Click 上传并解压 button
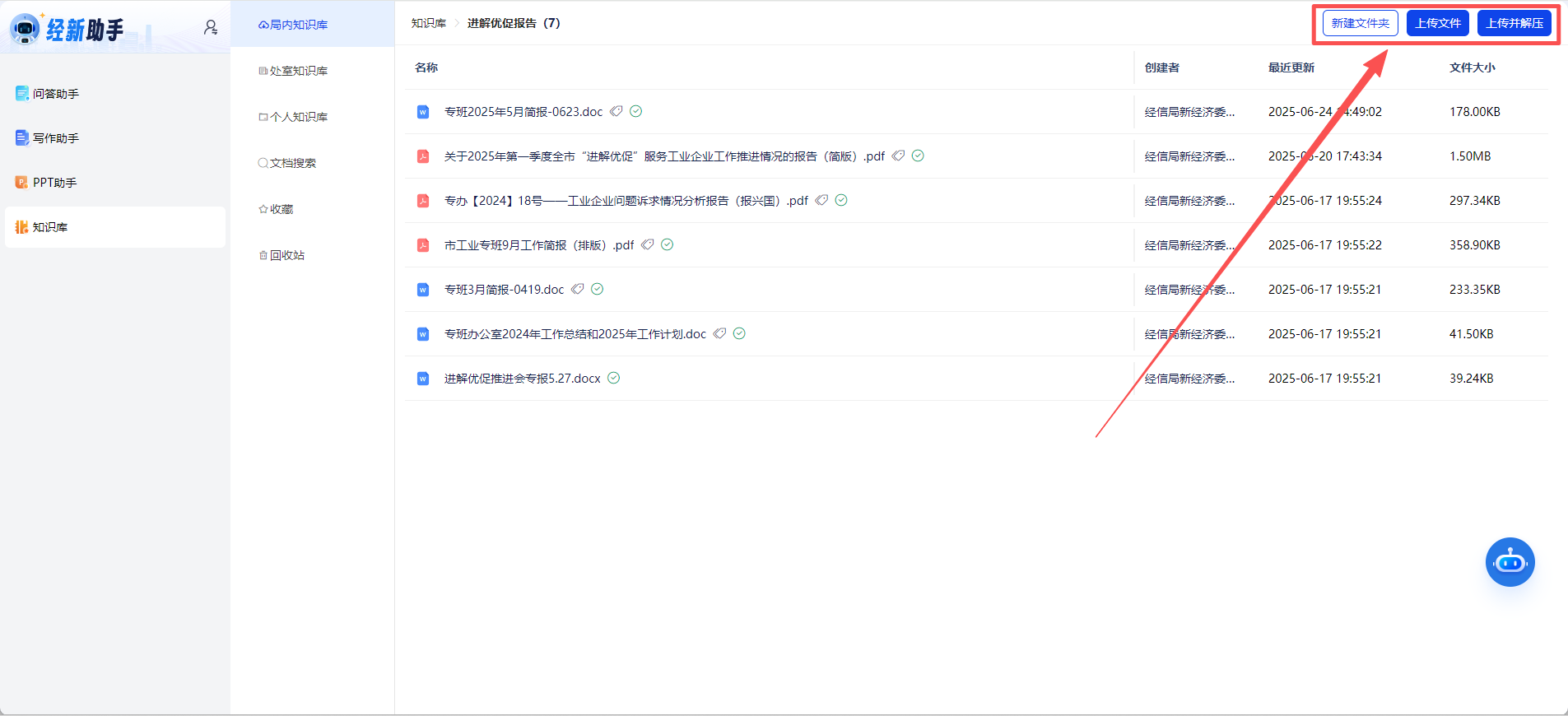 point(1514,23)
